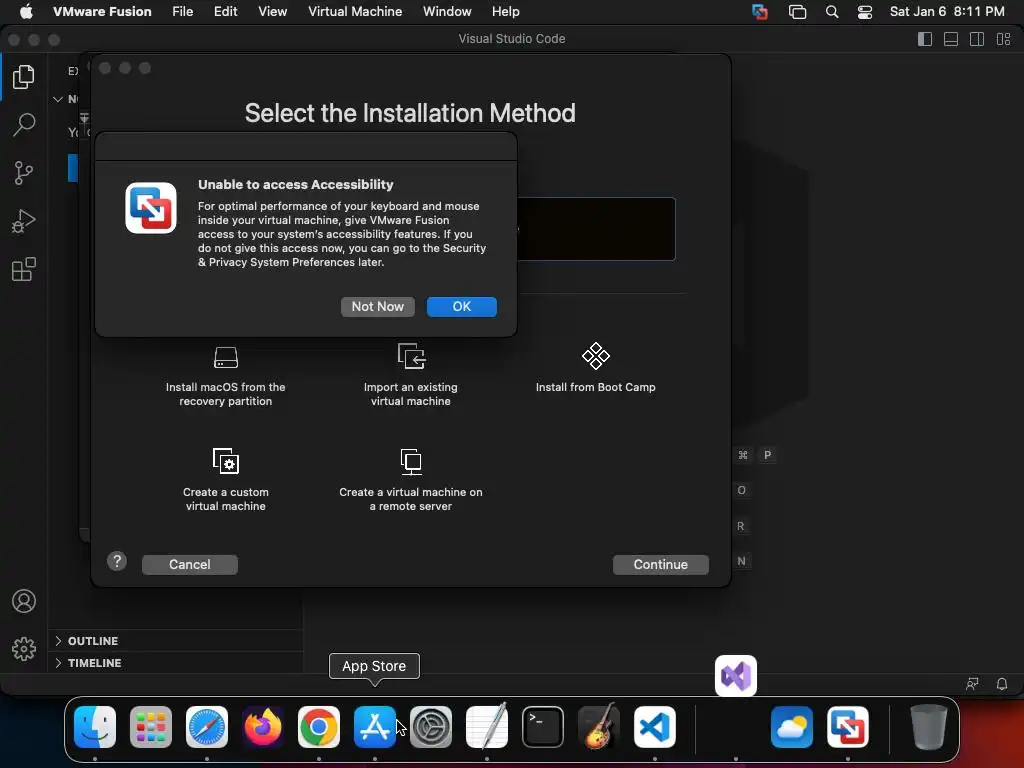Open Control Center in menu bar

click(865, 12)
